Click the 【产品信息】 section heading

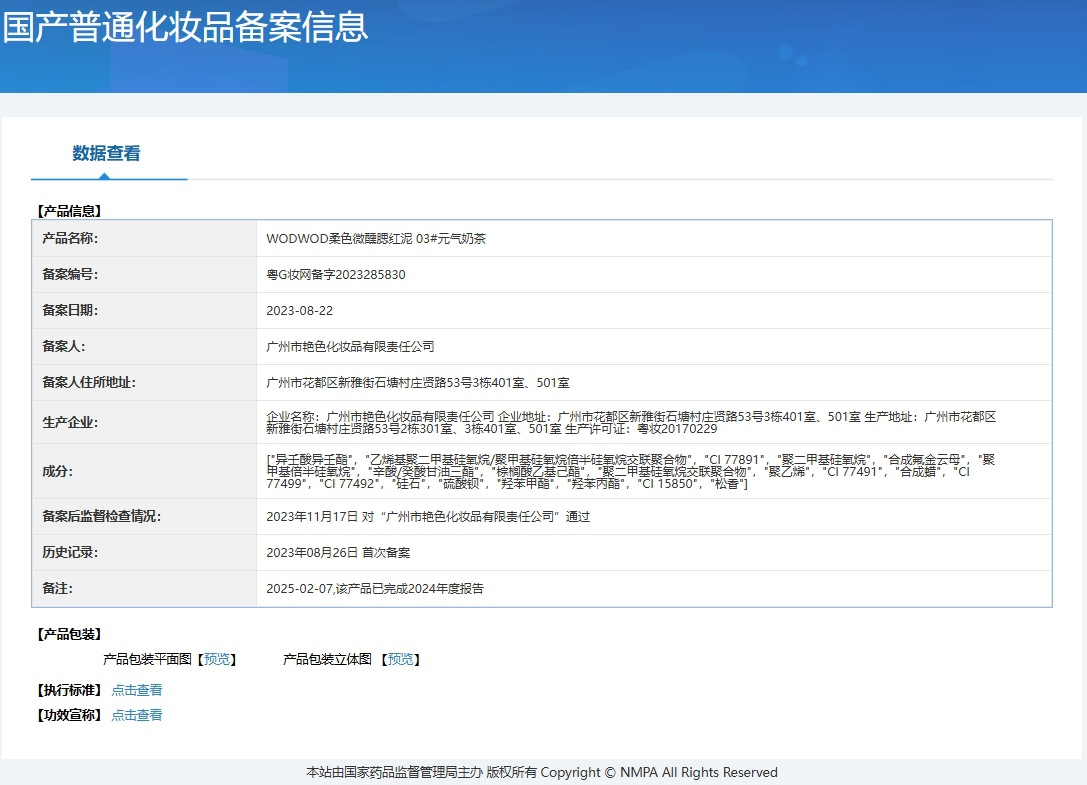[69, 211]
